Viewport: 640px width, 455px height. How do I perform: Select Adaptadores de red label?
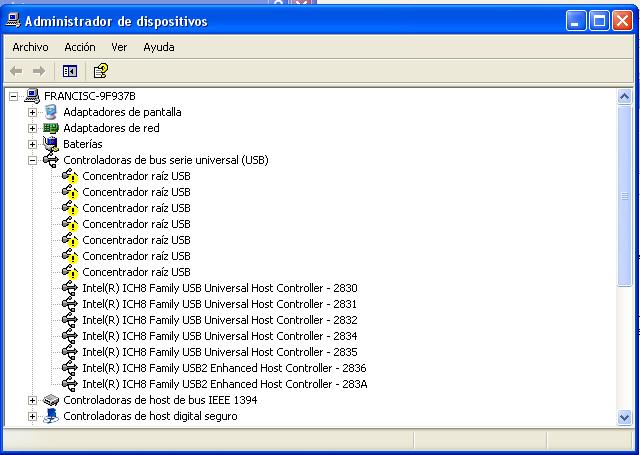pos(111,128)
